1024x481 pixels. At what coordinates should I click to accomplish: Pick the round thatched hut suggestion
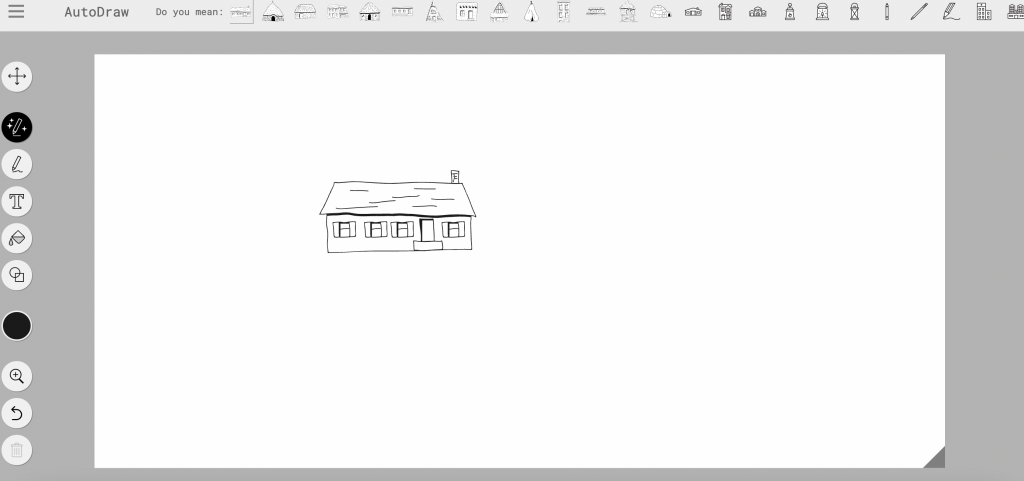tap(273, 12)
